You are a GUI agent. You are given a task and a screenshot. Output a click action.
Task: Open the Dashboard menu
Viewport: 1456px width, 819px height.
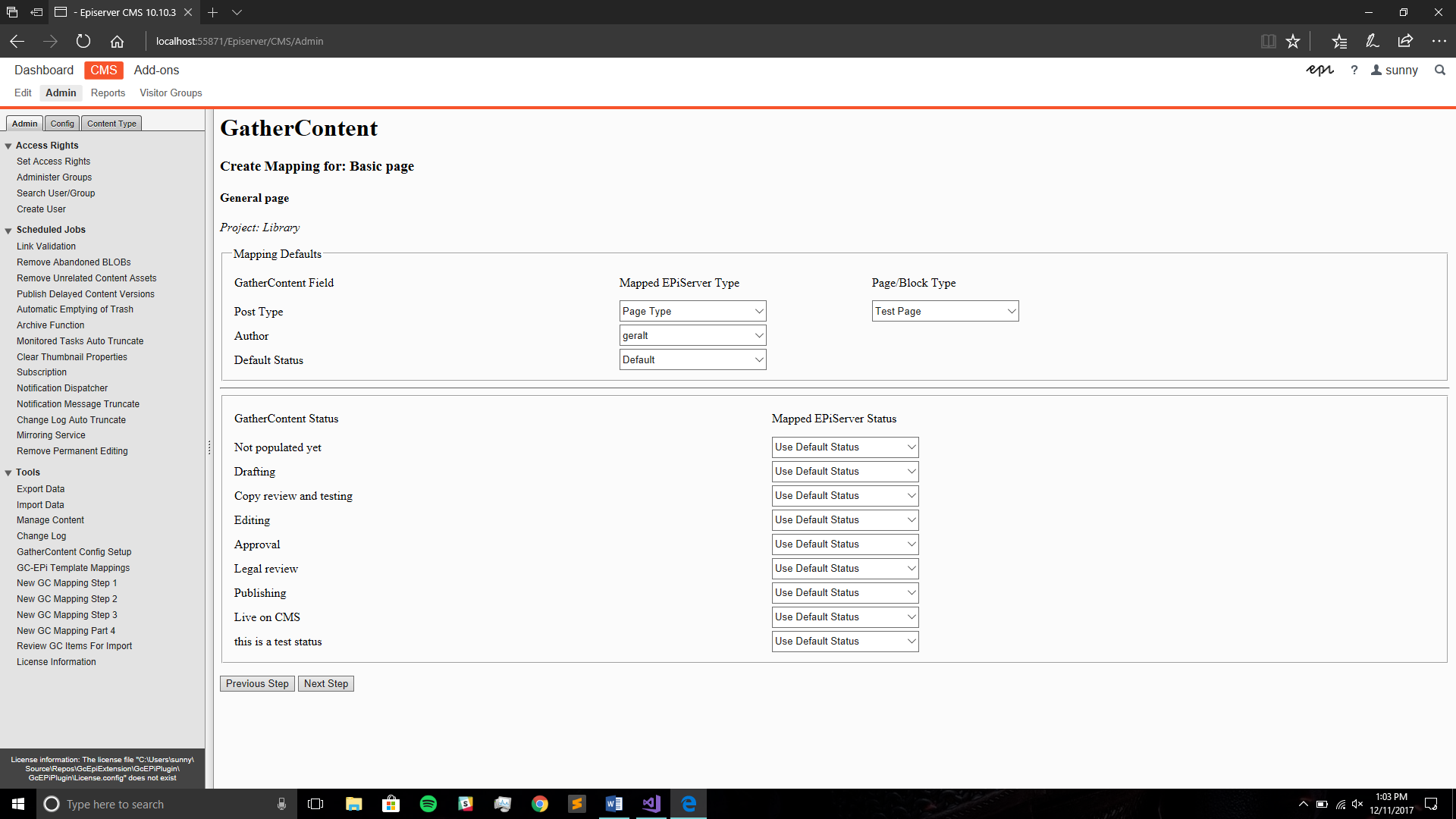pos(44,70)
